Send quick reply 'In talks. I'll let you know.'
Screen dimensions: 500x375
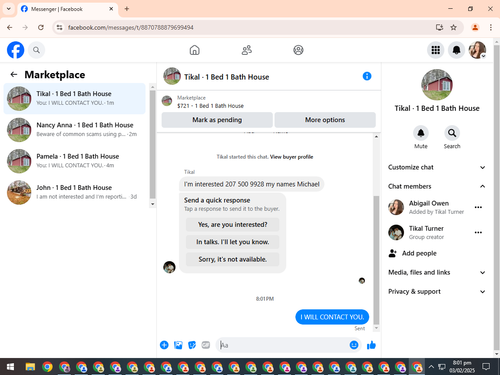click(232, 242)
